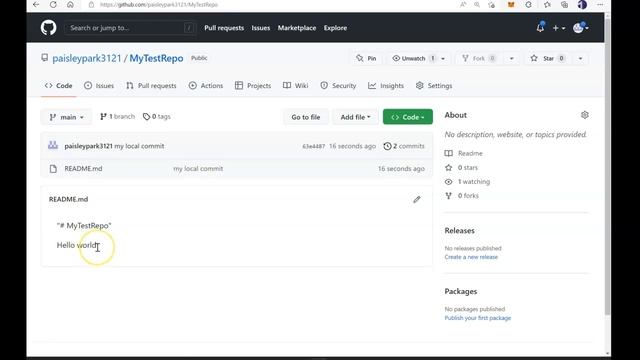Click the Go to file button
640x360 pixels.
point(306,117)
